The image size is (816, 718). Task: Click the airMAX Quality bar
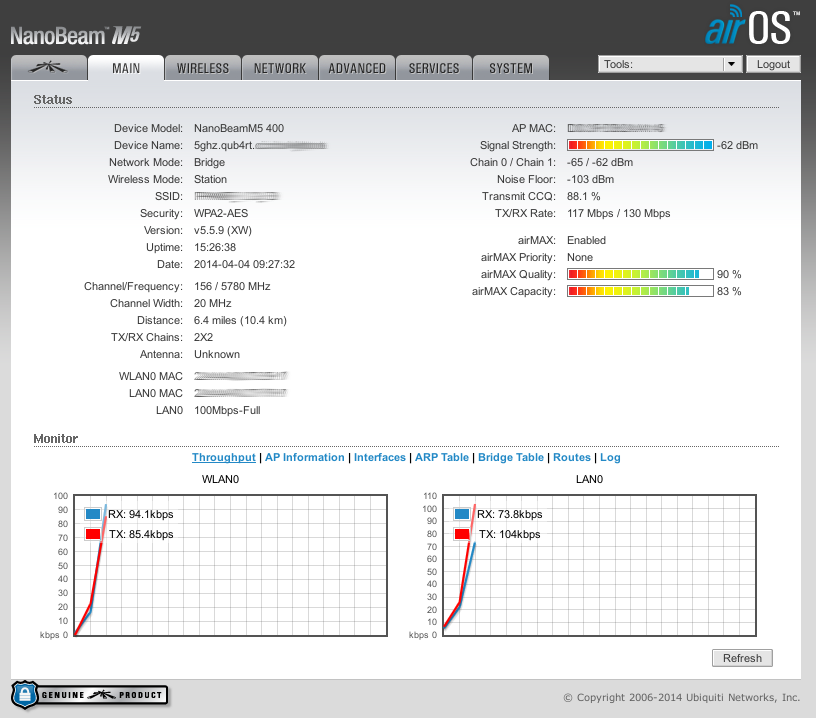click(x=640, y=274)
